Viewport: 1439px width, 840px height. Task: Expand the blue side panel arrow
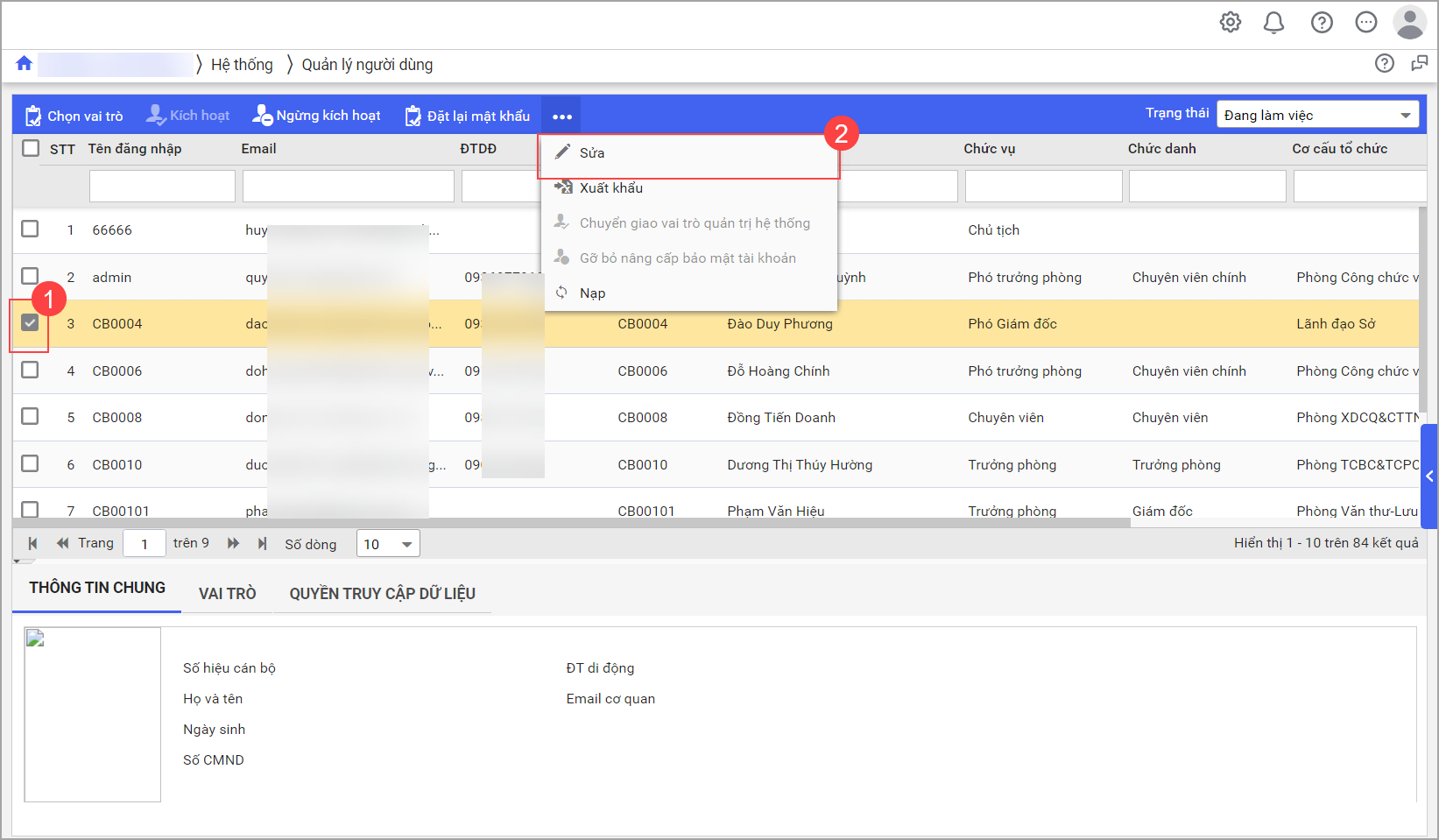pyautogui.click(x=1429, y=476)
